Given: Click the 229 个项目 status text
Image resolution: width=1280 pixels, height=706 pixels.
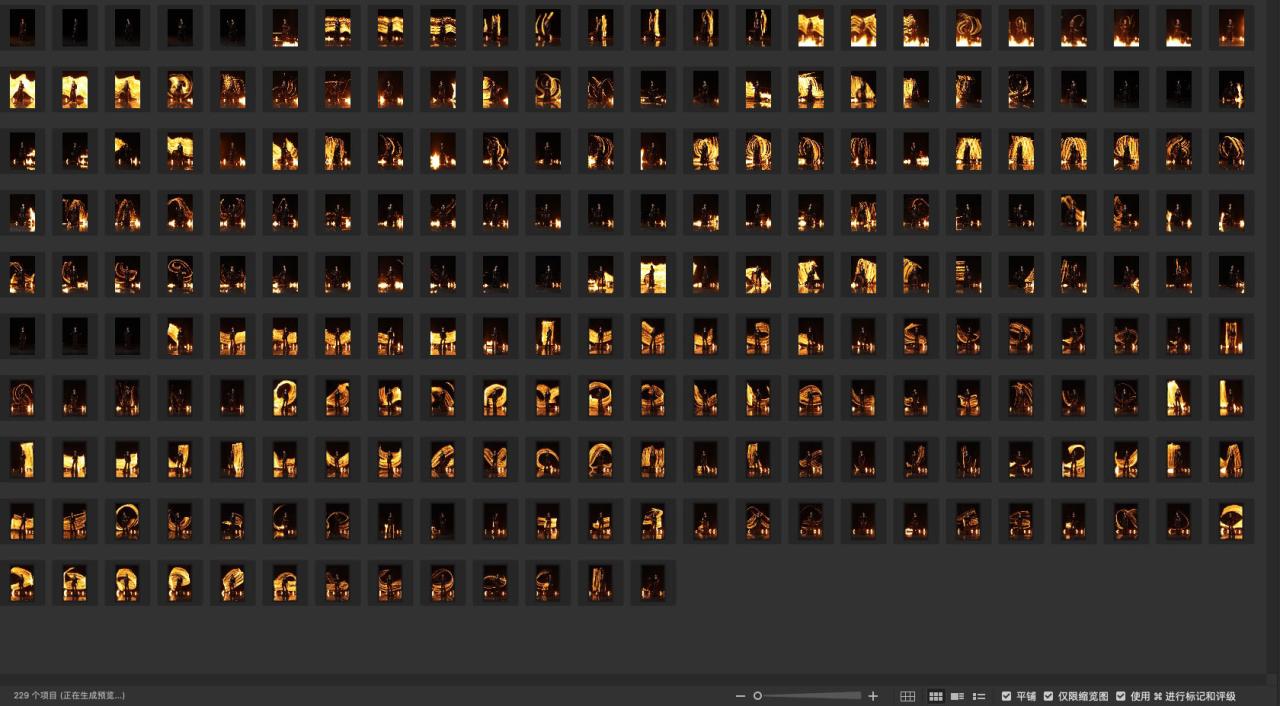Looking at the screenshot, I should (69, 695).
